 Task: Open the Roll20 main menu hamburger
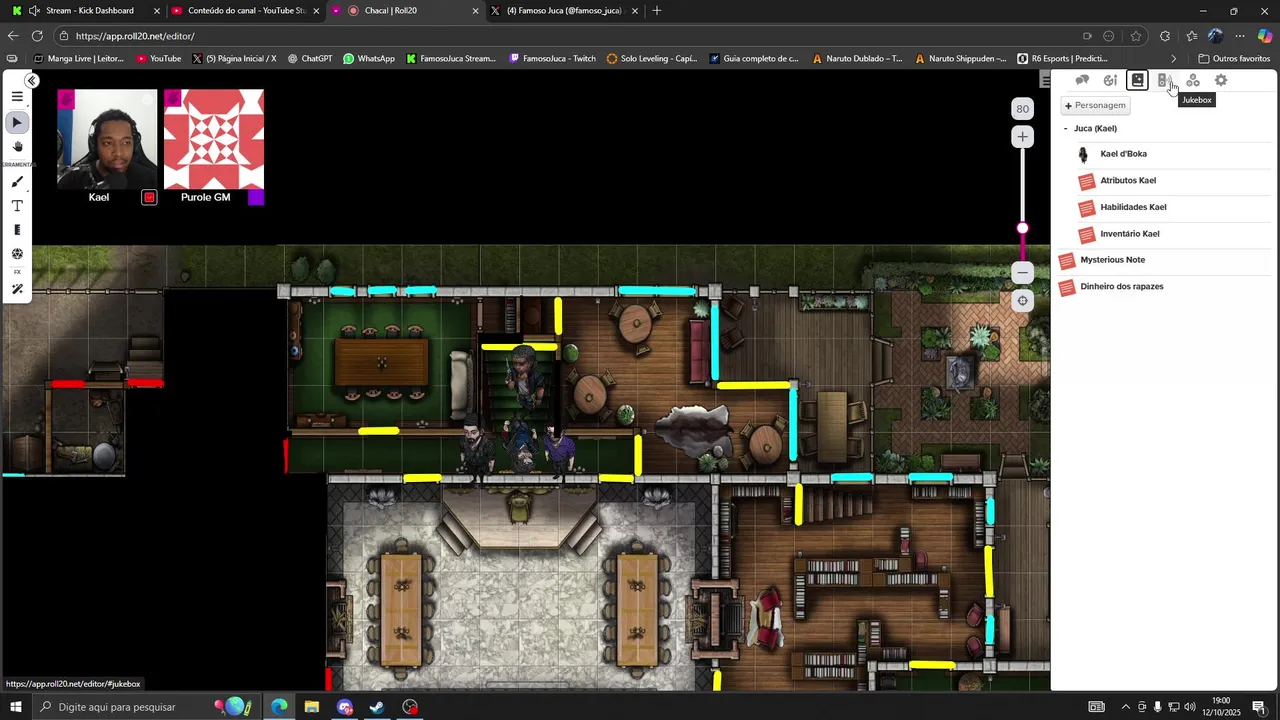point(17,97)
